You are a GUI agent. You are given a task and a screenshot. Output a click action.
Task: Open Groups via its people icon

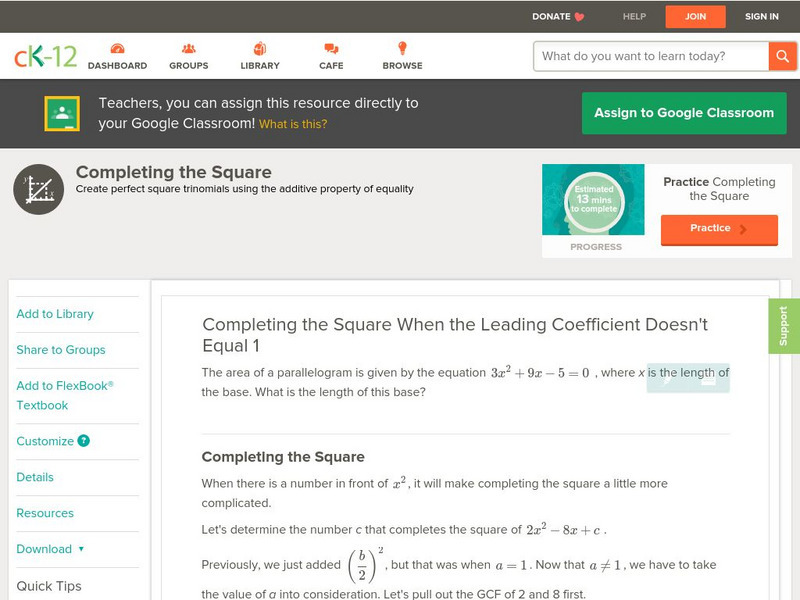point(188,47)
